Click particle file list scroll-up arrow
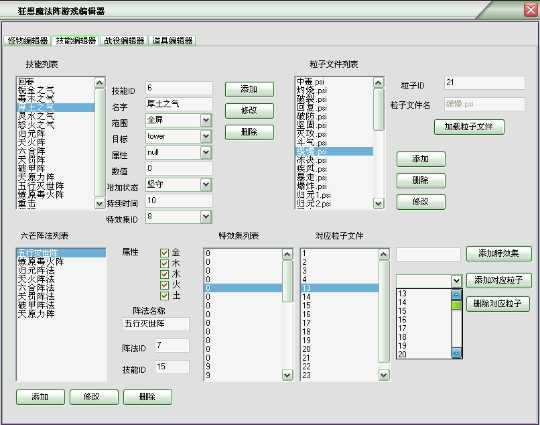This screenshot has width=540, height=425. [378, 83]
